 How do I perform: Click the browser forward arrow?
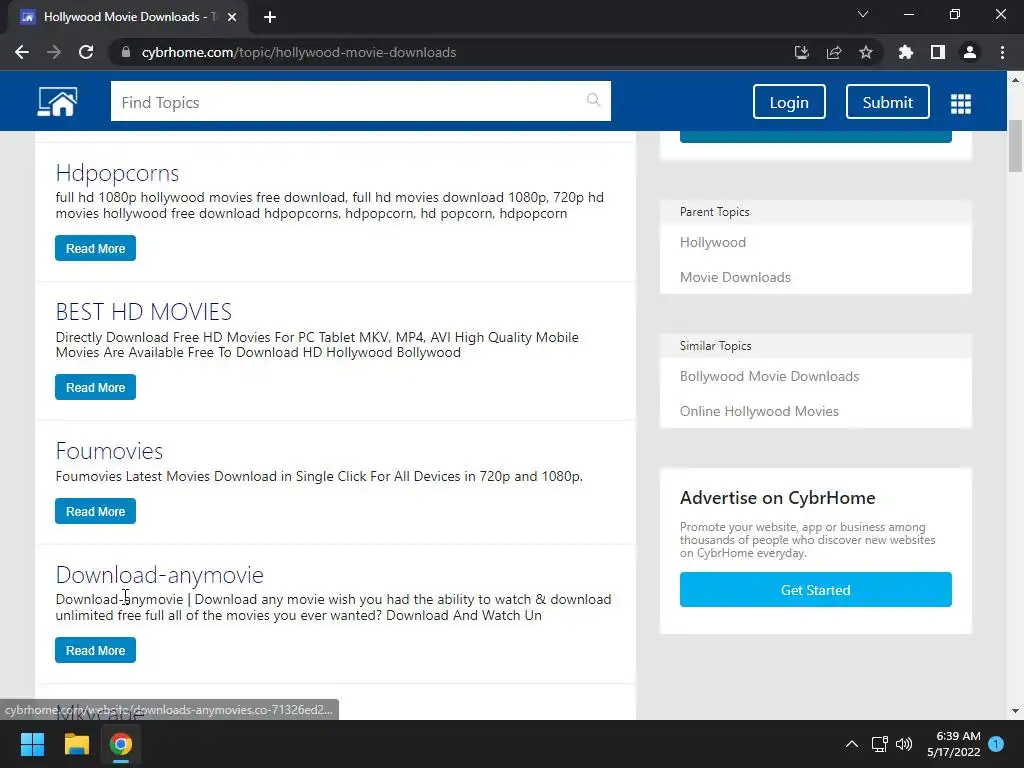[x=54, y=52]
